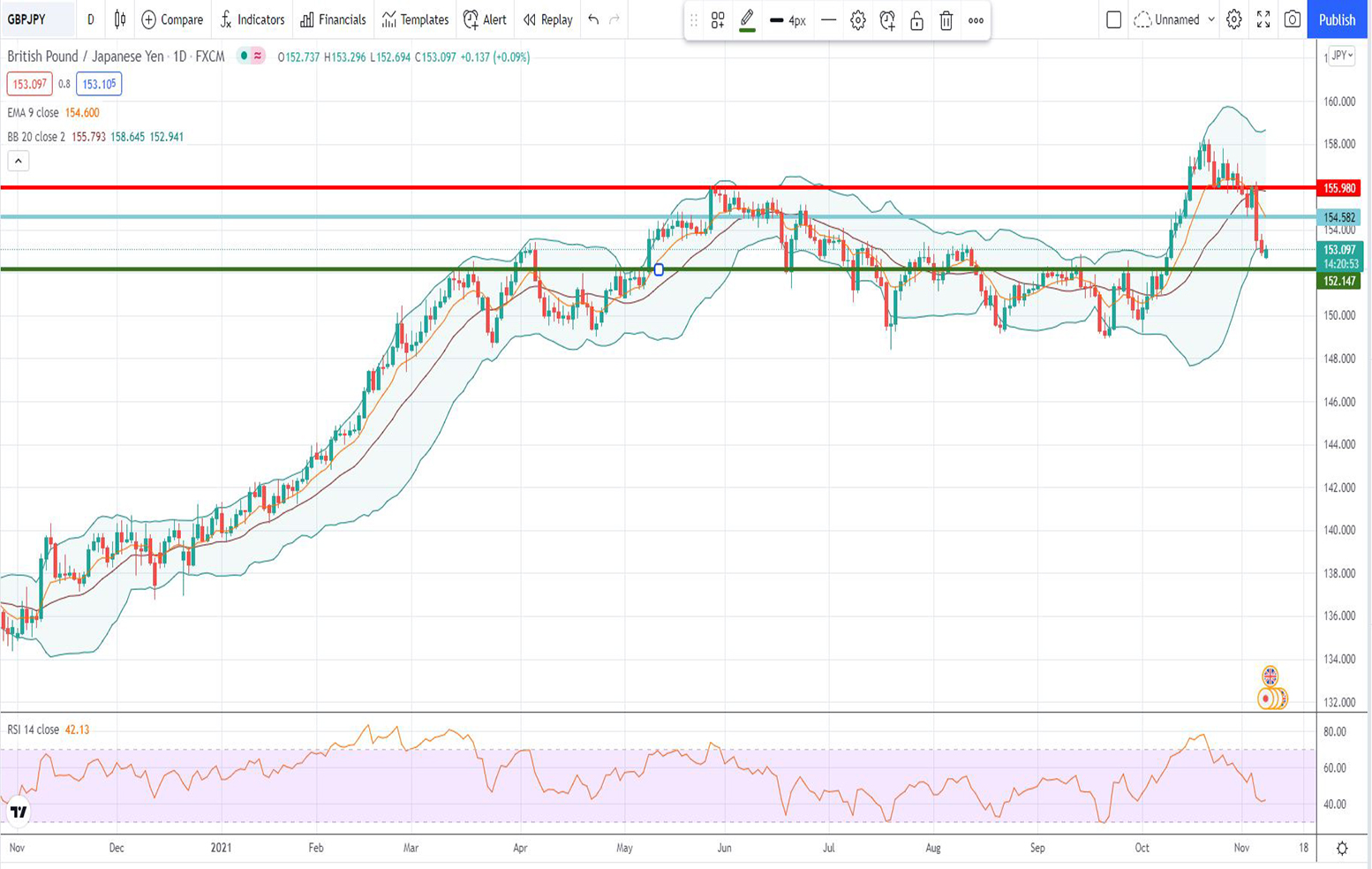The height and width of the screenshot is (869, 1372).
Task: Toggle the lock on the selected drawing
Action: (x=916, y=20)
